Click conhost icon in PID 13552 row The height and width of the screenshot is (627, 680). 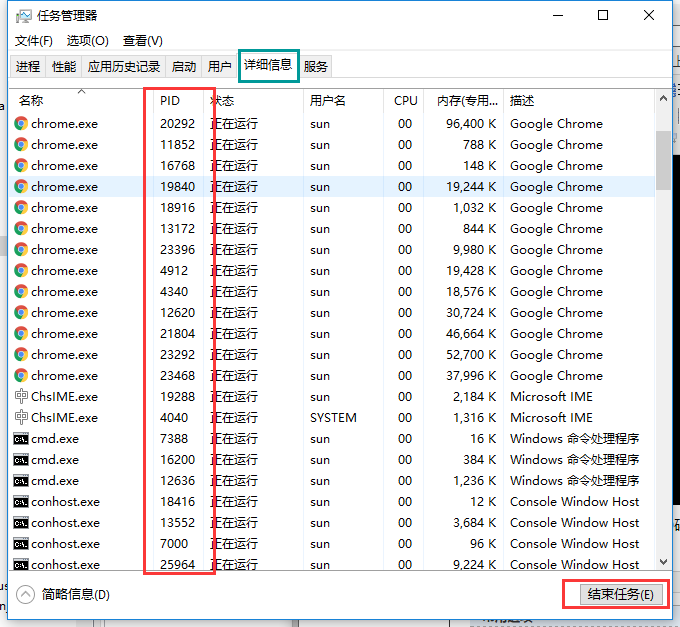click(21, 523)
